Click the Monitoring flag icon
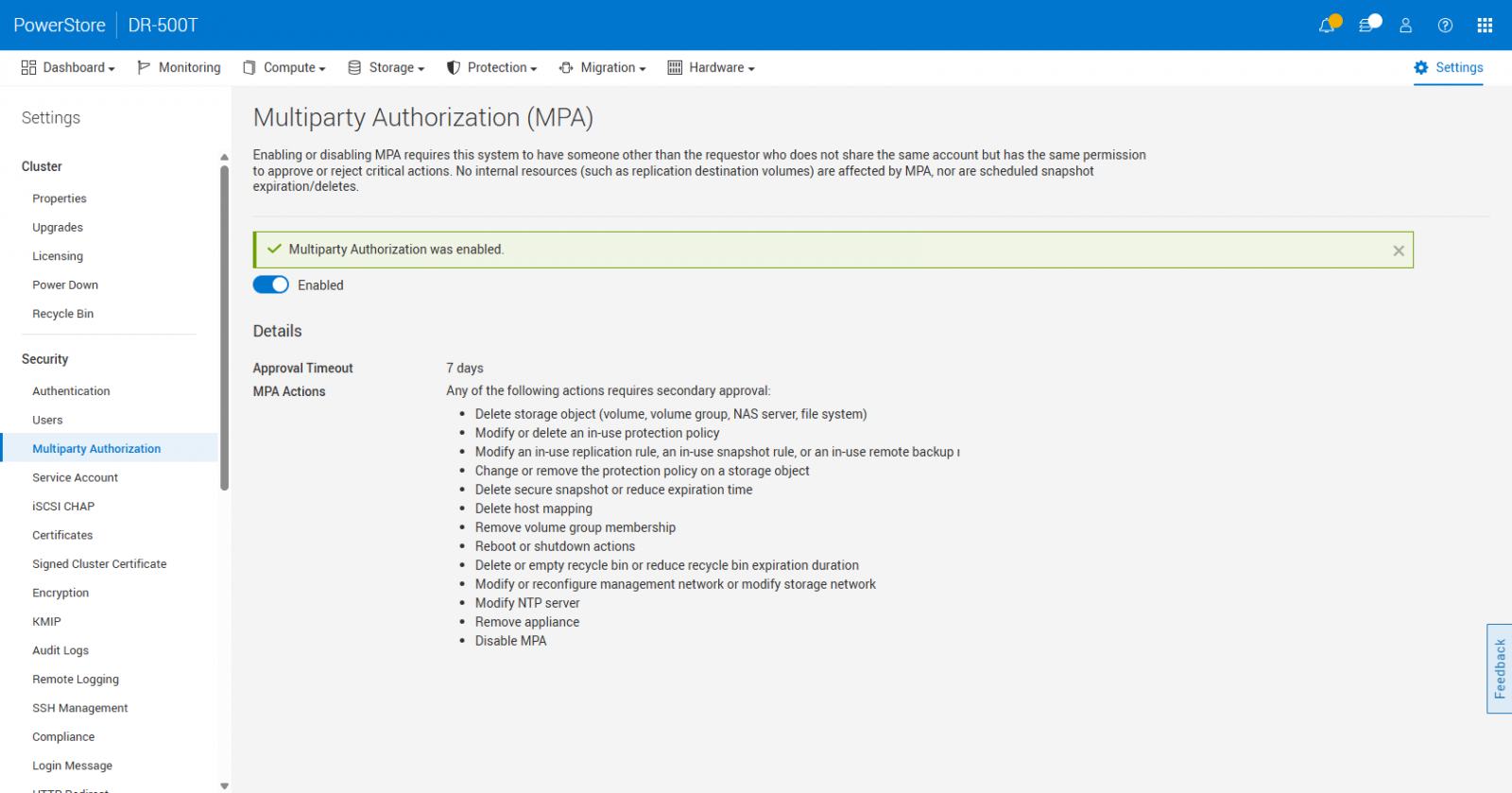The image size is (1512, 793). pos(144,68)
